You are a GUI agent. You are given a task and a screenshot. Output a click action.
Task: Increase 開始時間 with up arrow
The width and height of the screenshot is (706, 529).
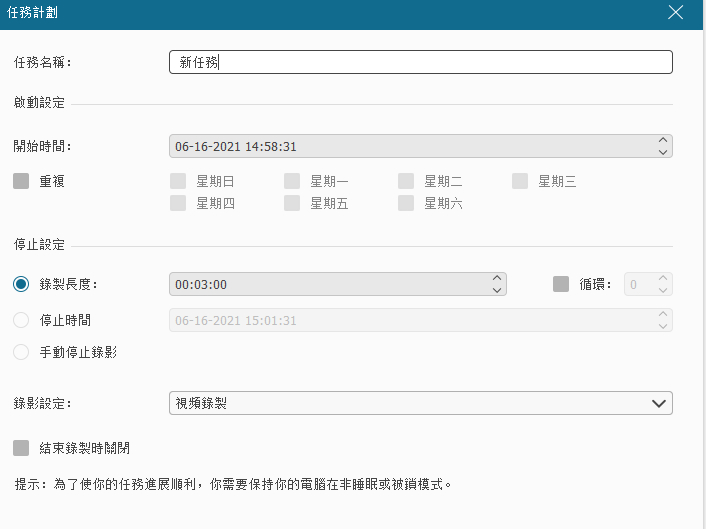663,140
